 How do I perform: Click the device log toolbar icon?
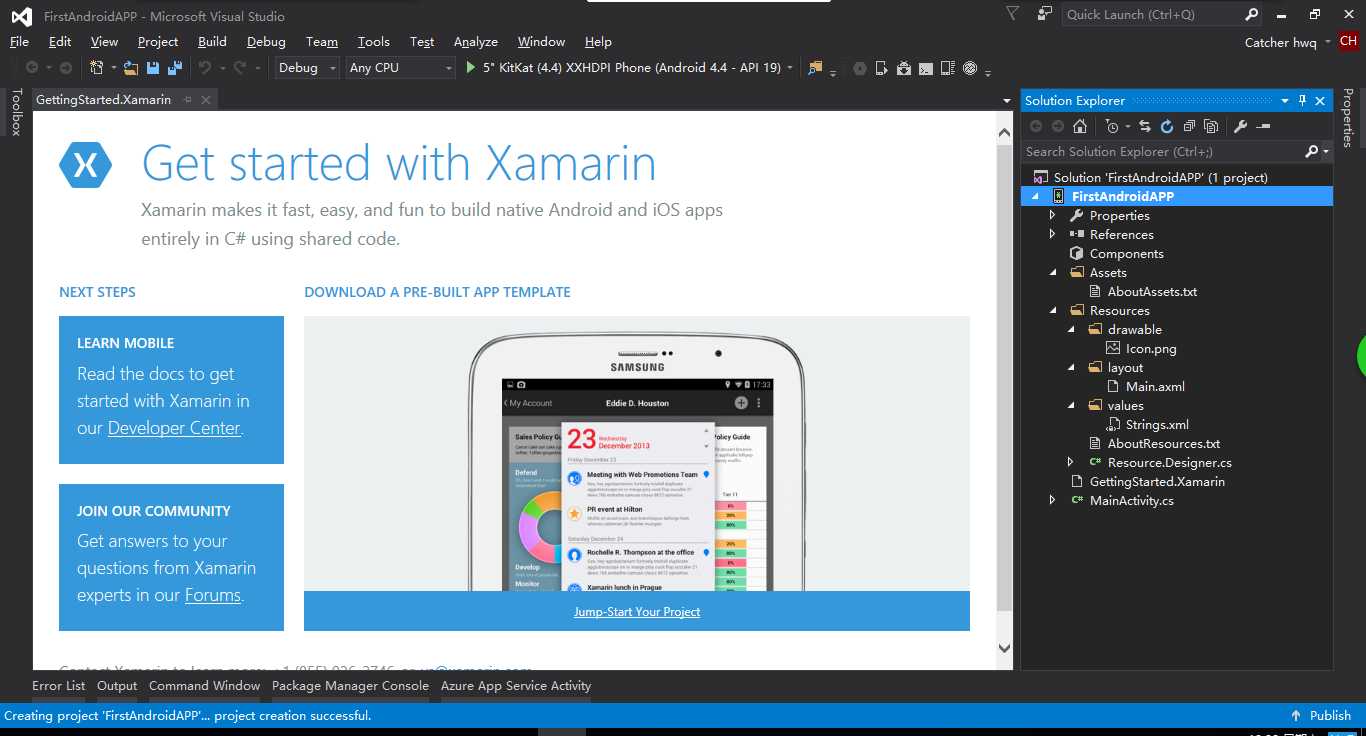[x=948, y=68]
